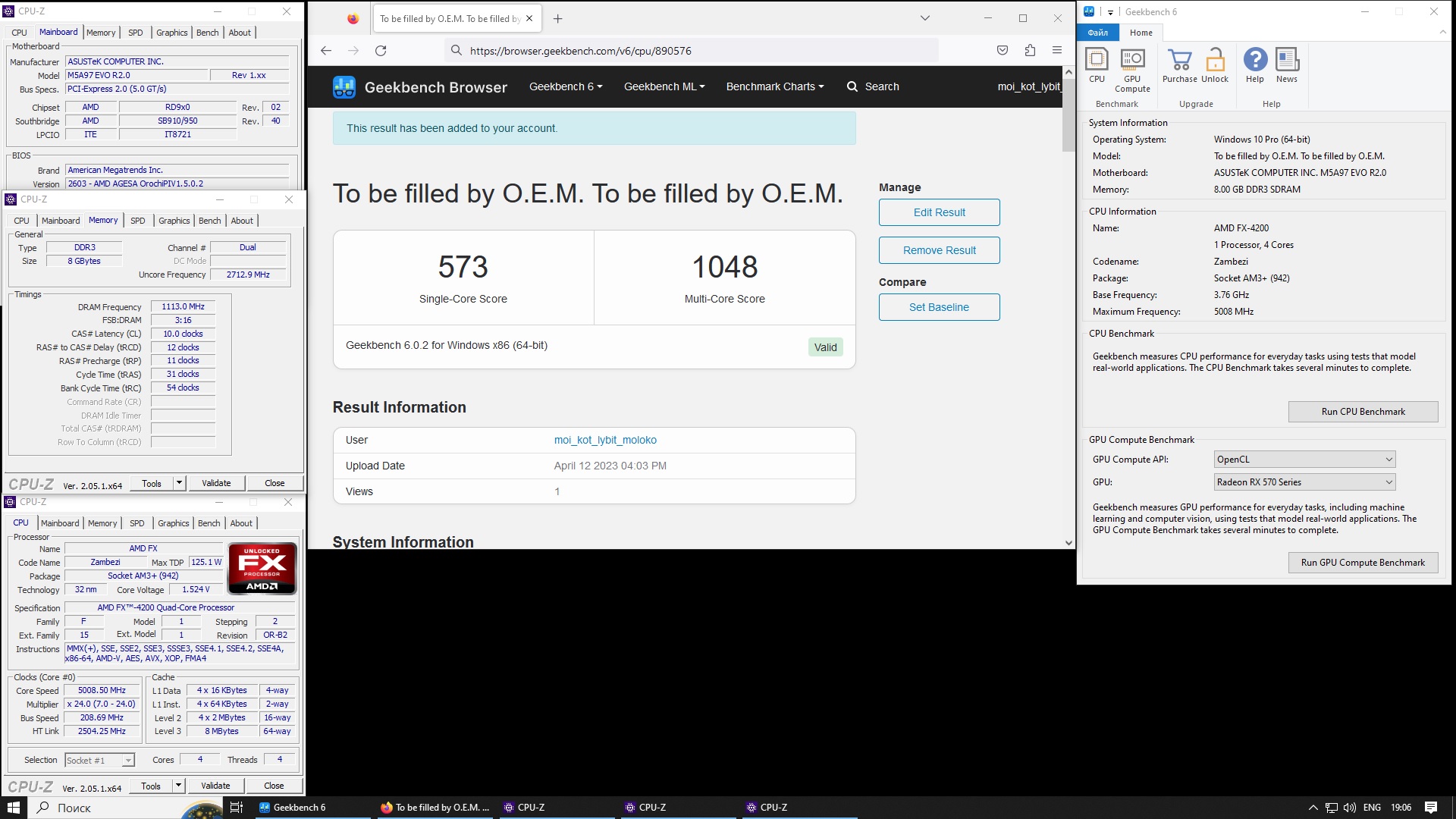
Task: Click the Firefox back arrow
Action: click(326, 51)
